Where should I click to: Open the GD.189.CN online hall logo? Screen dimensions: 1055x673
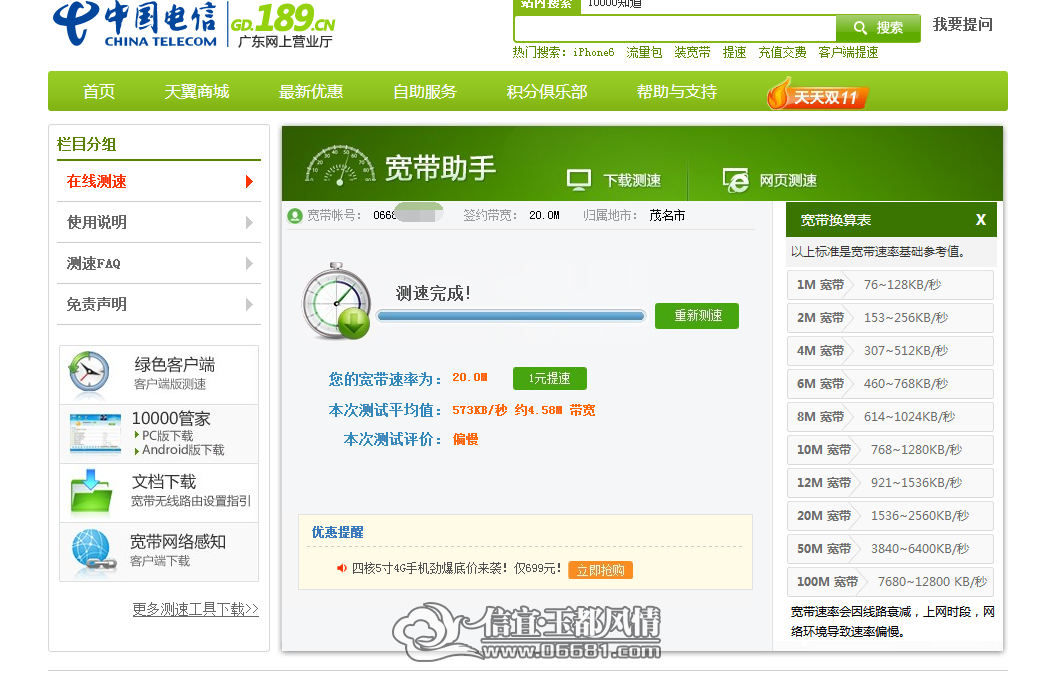pos(283,26)
